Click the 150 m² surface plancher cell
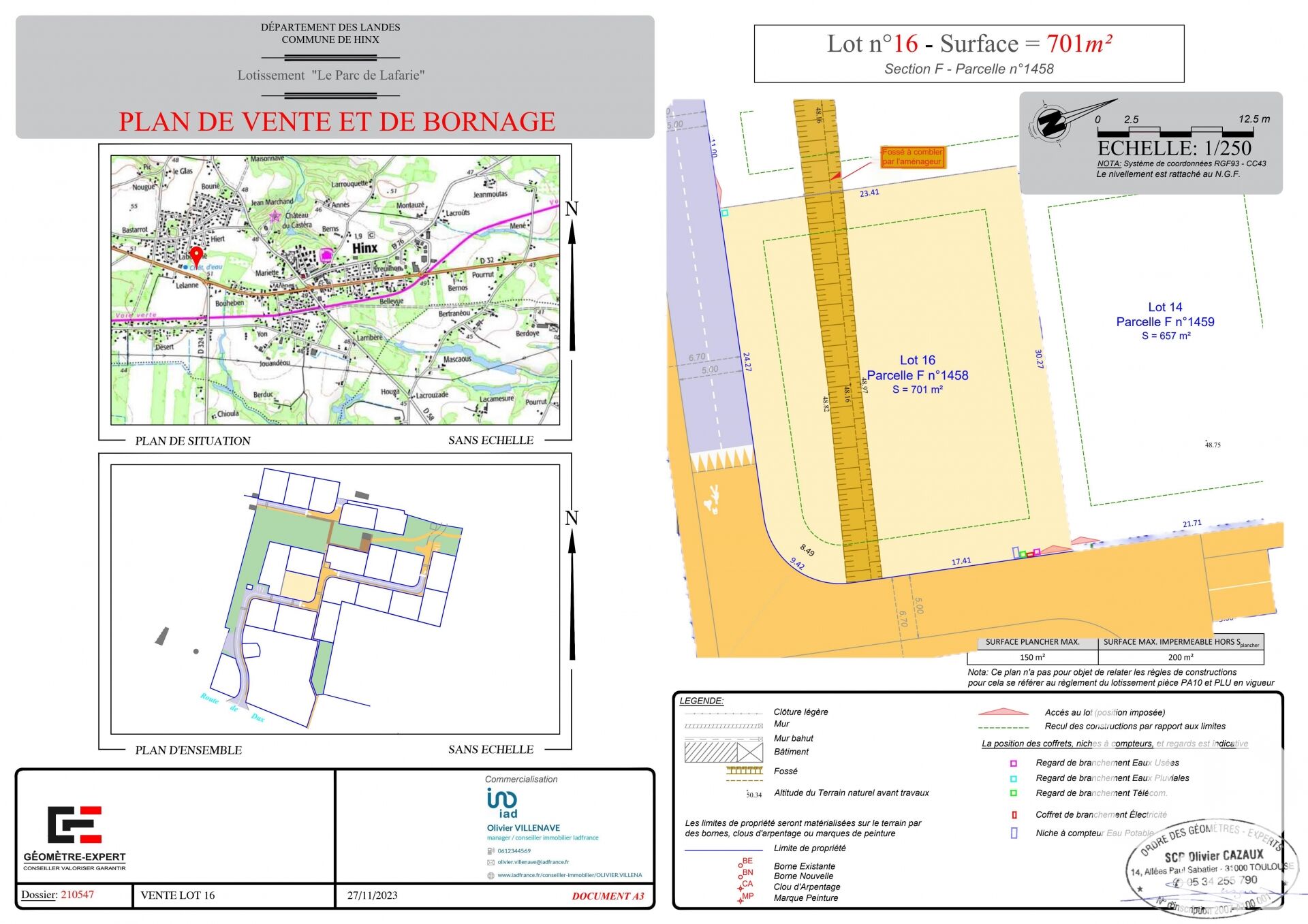Viewport: 1308px width, 924px height. 1032,657
